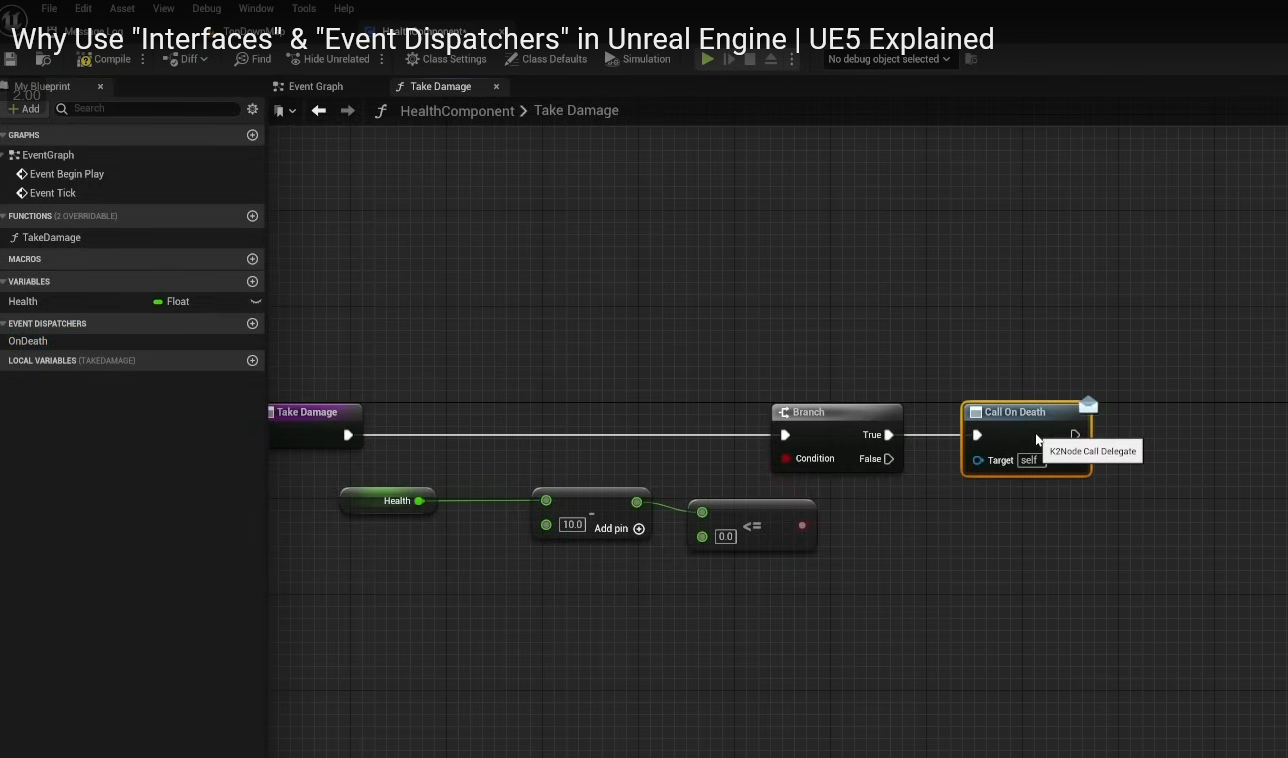Open the debug object selector dropdown
The width and height of the screenshot is (1288, 758).
tap(888, 59)
